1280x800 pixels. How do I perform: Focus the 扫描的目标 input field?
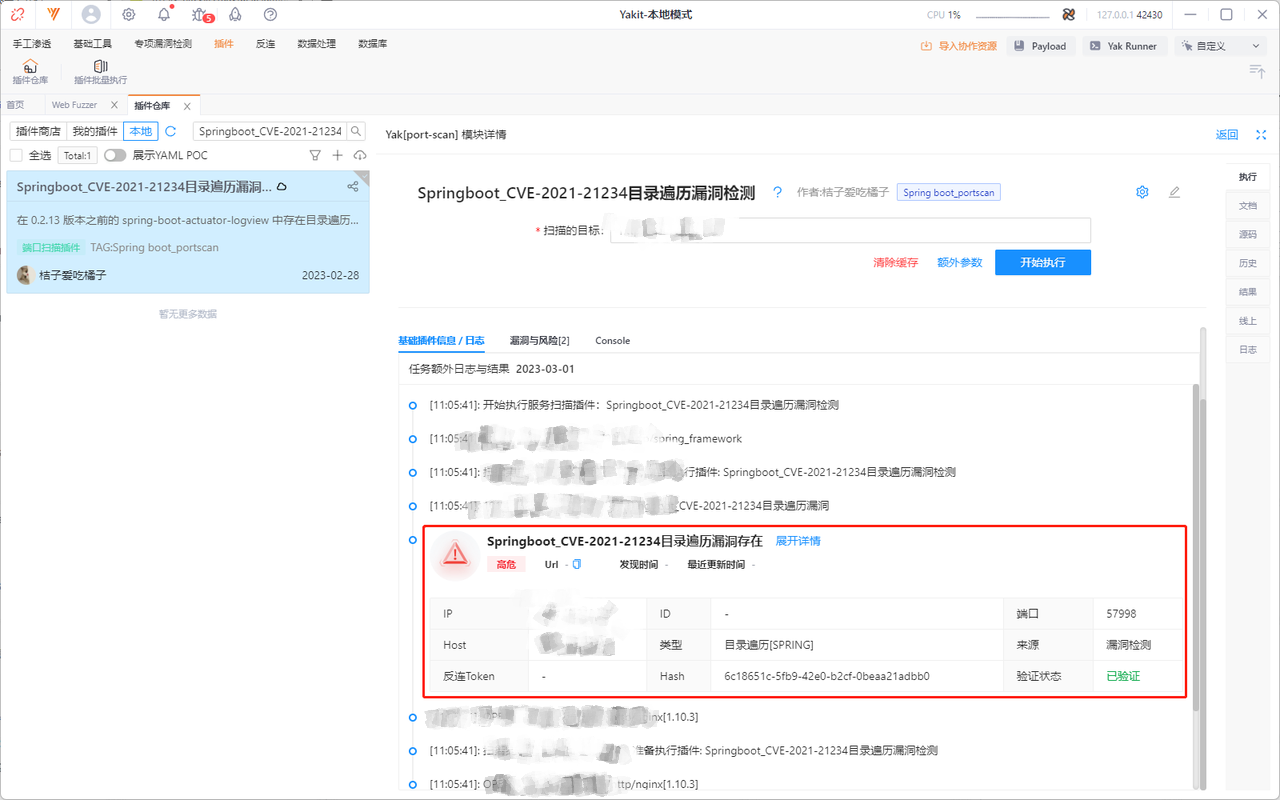(850, 231)
